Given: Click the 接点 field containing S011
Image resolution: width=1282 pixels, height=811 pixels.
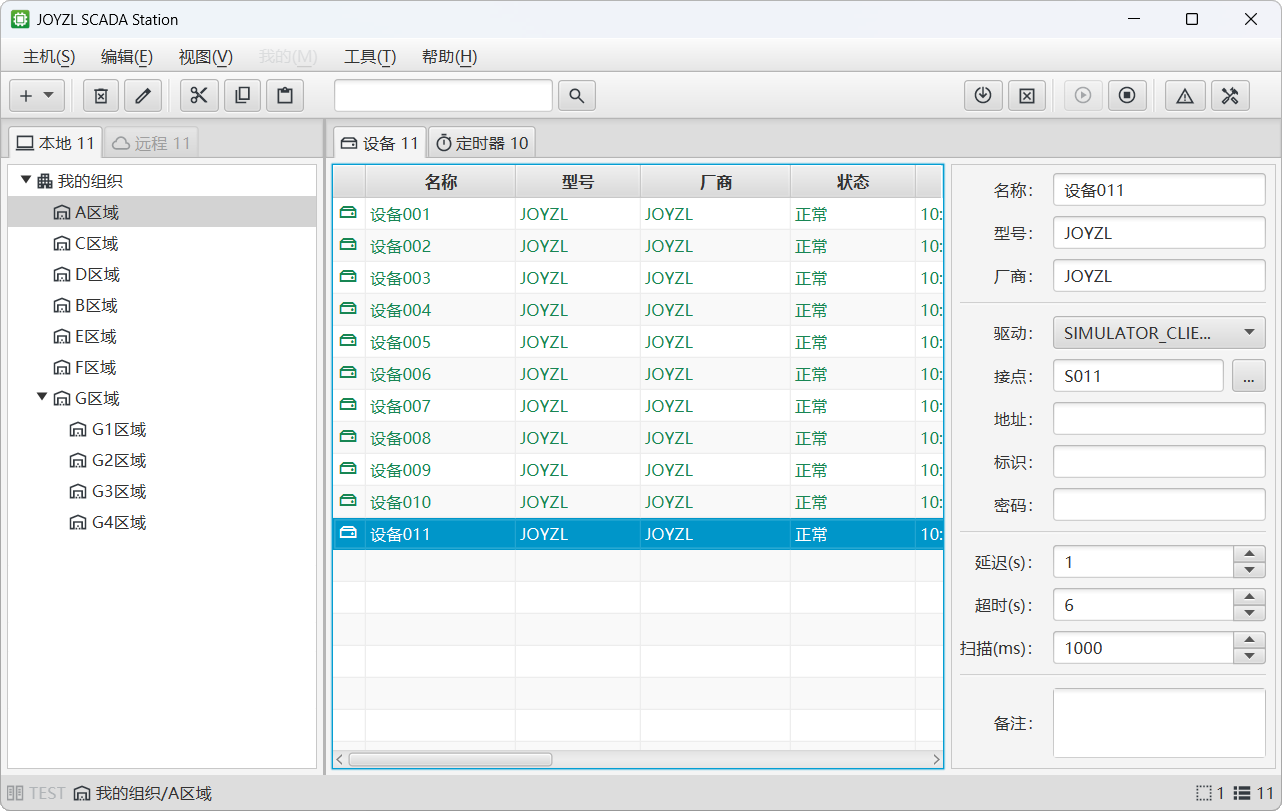Looking at the screenshot, I should click(x=1138, y=375).
